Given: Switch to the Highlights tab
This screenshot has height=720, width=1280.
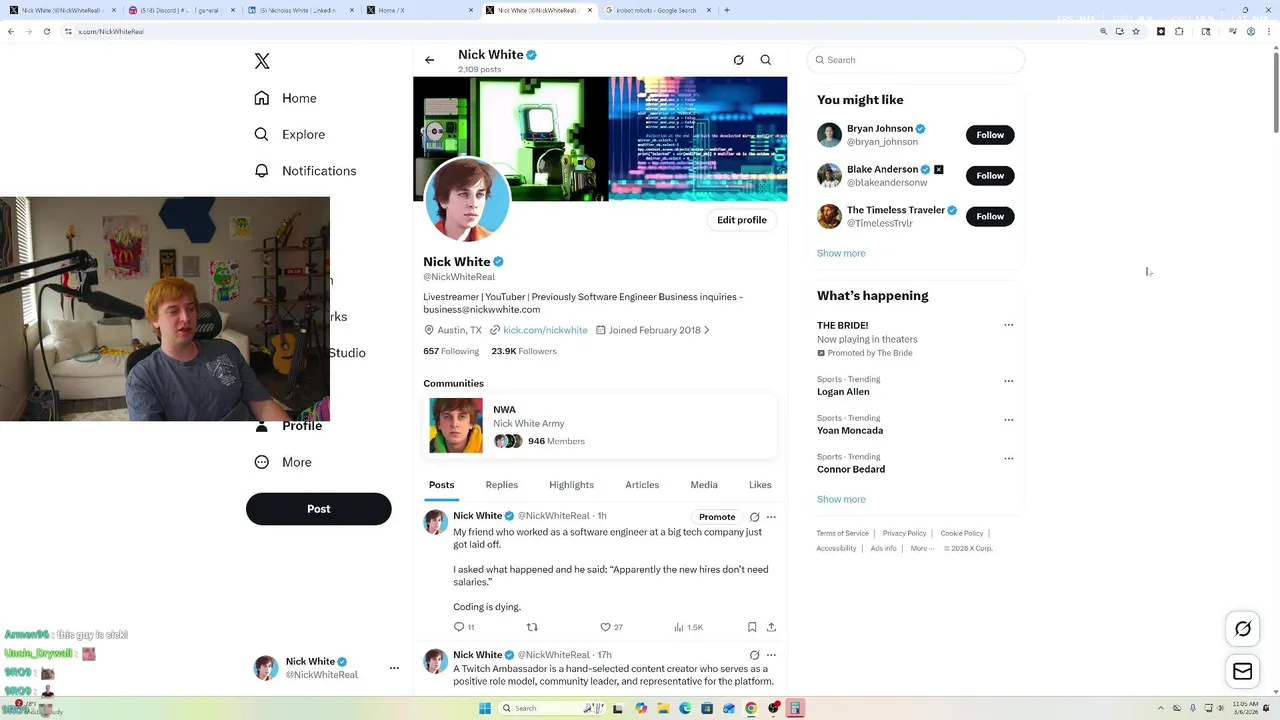Looking at the screenshot, I should point(571,485).
